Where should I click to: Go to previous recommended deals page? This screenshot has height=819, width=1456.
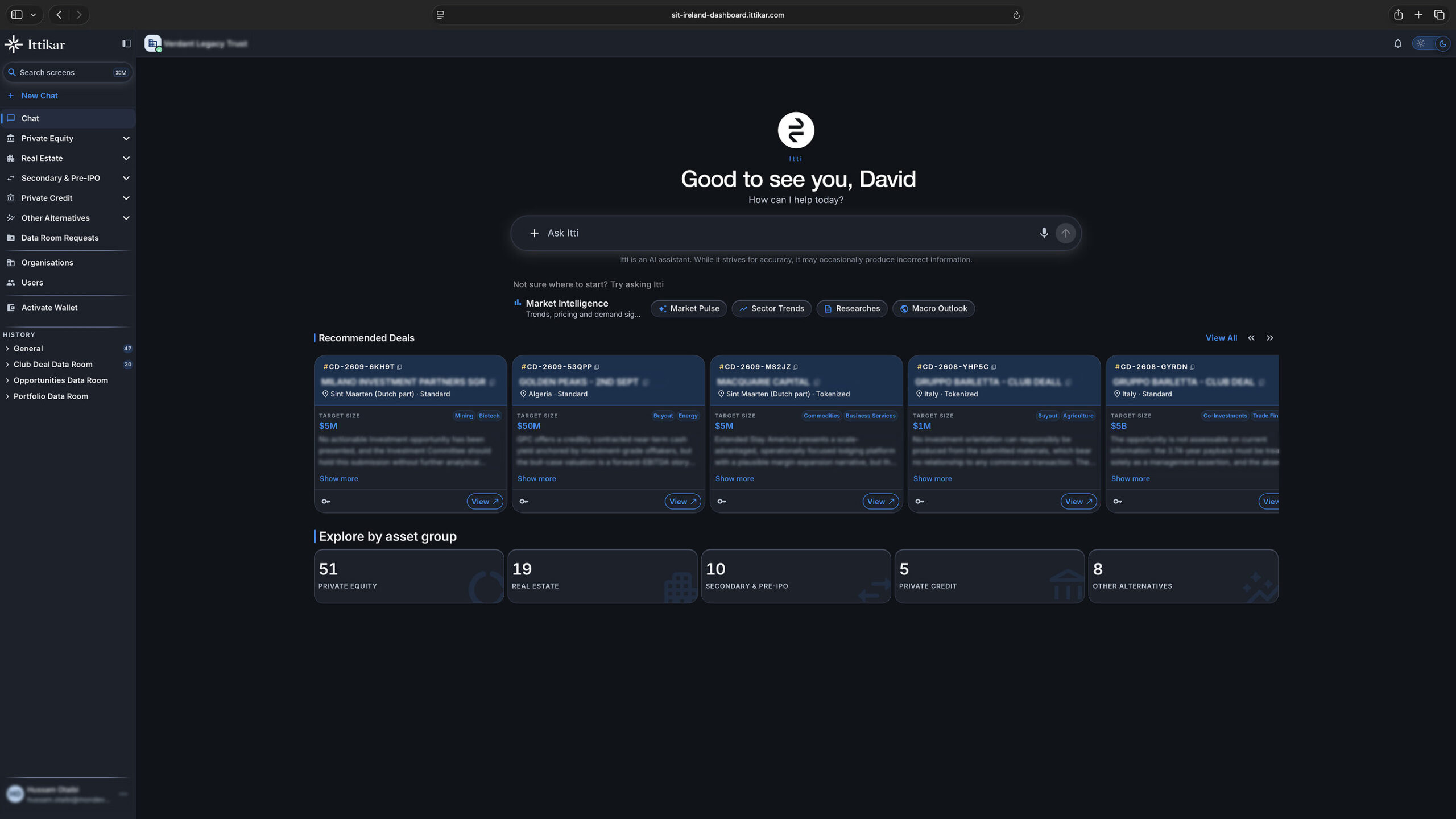coord(1251,338)
